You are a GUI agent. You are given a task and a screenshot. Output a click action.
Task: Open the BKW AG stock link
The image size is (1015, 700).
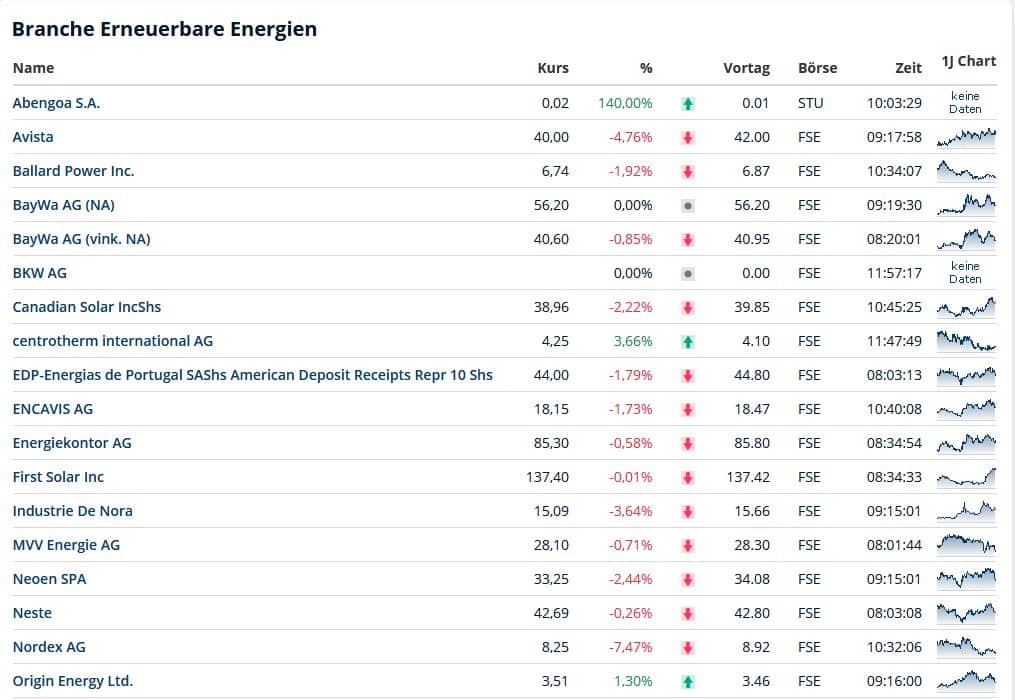pyautogui.click(x=39, y=273)
